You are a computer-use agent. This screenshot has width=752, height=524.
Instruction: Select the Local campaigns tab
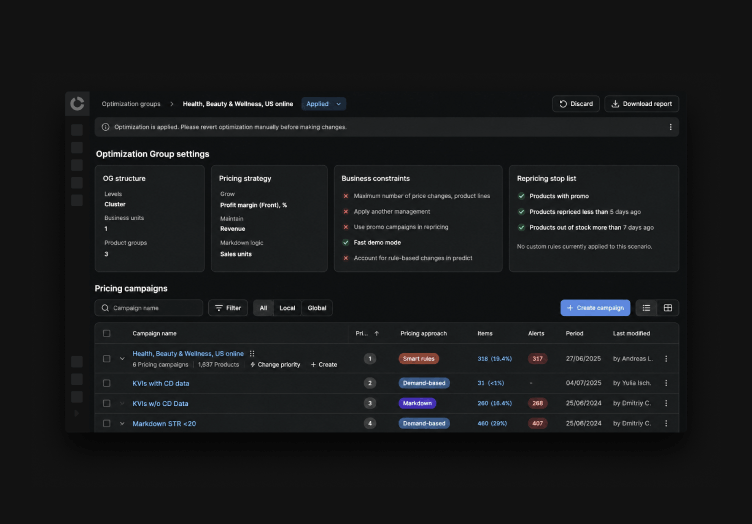pos(287,308)
